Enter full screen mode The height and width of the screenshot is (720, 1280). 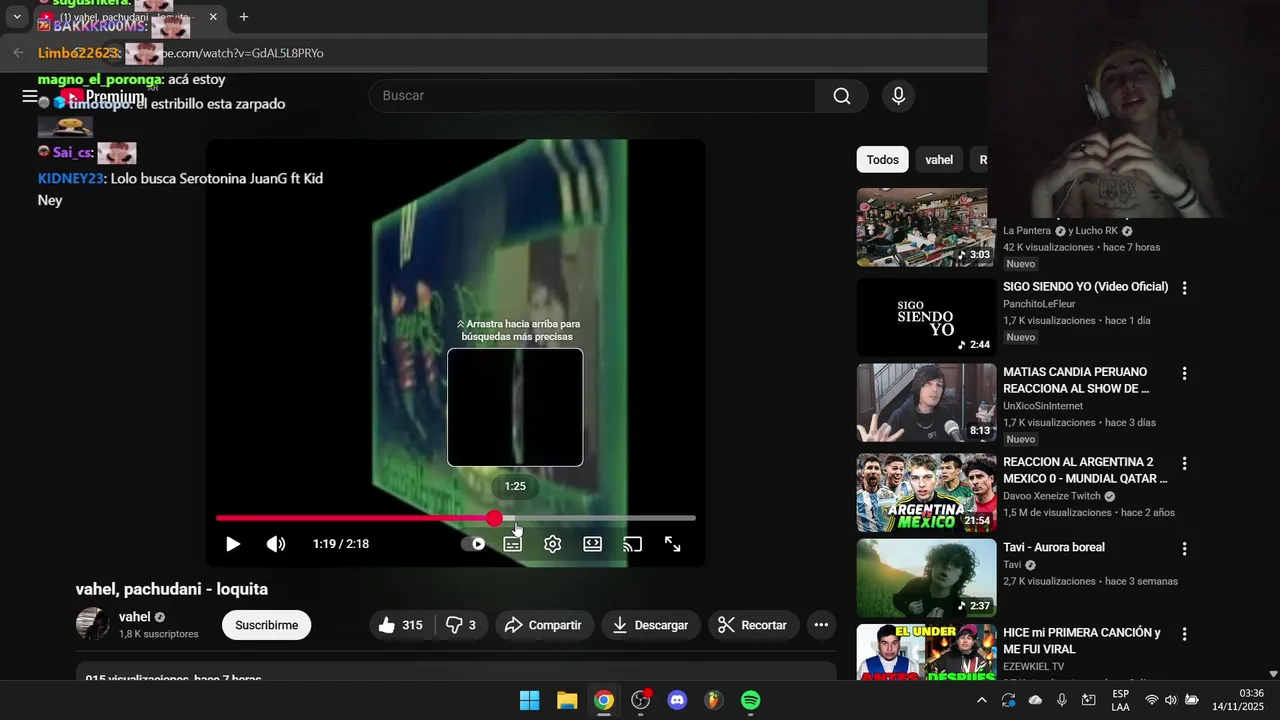673,544
